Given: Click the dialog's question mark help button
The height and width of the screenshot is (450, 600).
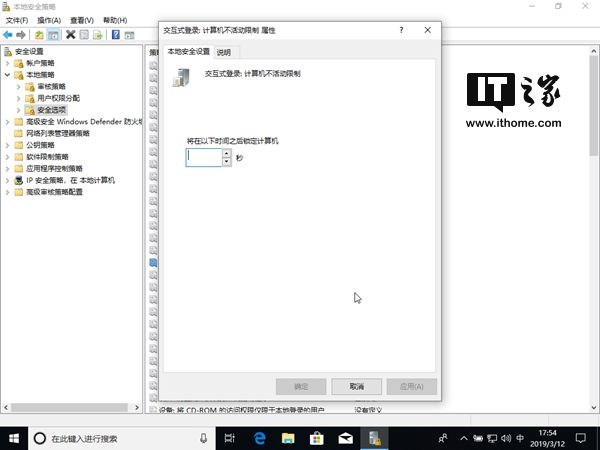Looking at the screenshot, I should click(x=401, y=30).
